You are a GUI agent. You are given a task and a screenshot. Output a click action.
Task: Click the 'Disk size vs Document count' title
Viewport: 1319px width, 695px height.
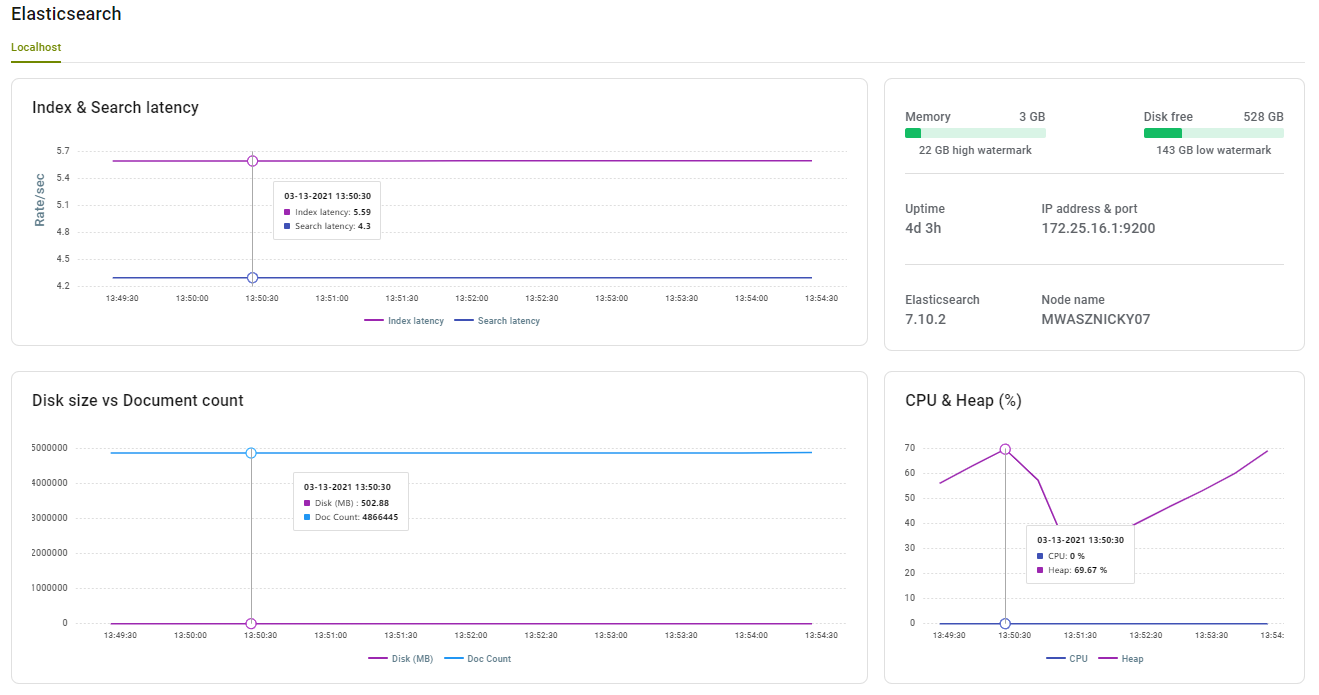pyautogui.click(x=138, y=400)
